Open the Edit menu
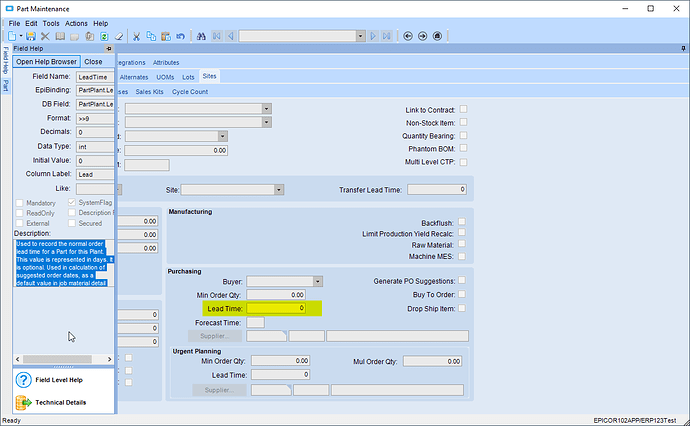The width and height of the screenshot is (690, 426). [x=31, y=23]
